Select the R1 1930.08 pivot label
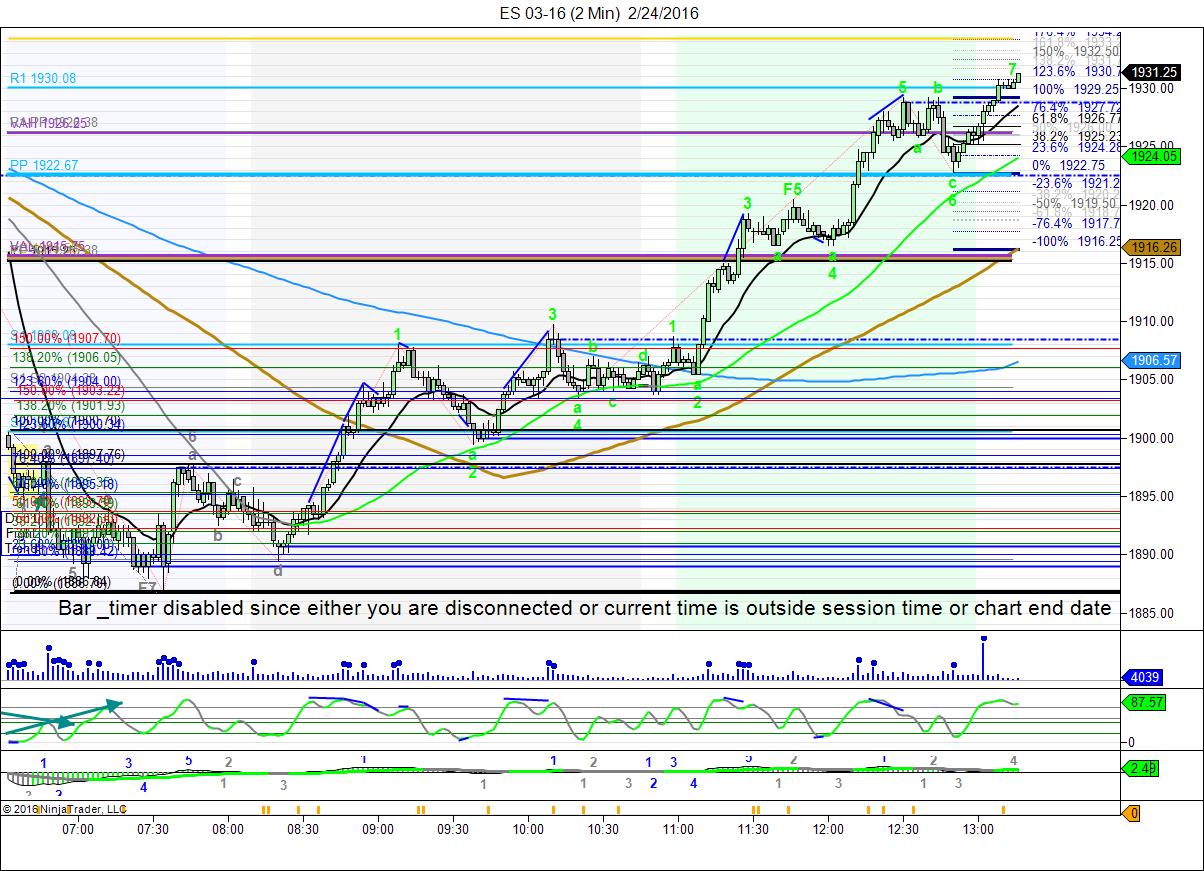This screenshot has height=871, width=1204. (43, 78)
